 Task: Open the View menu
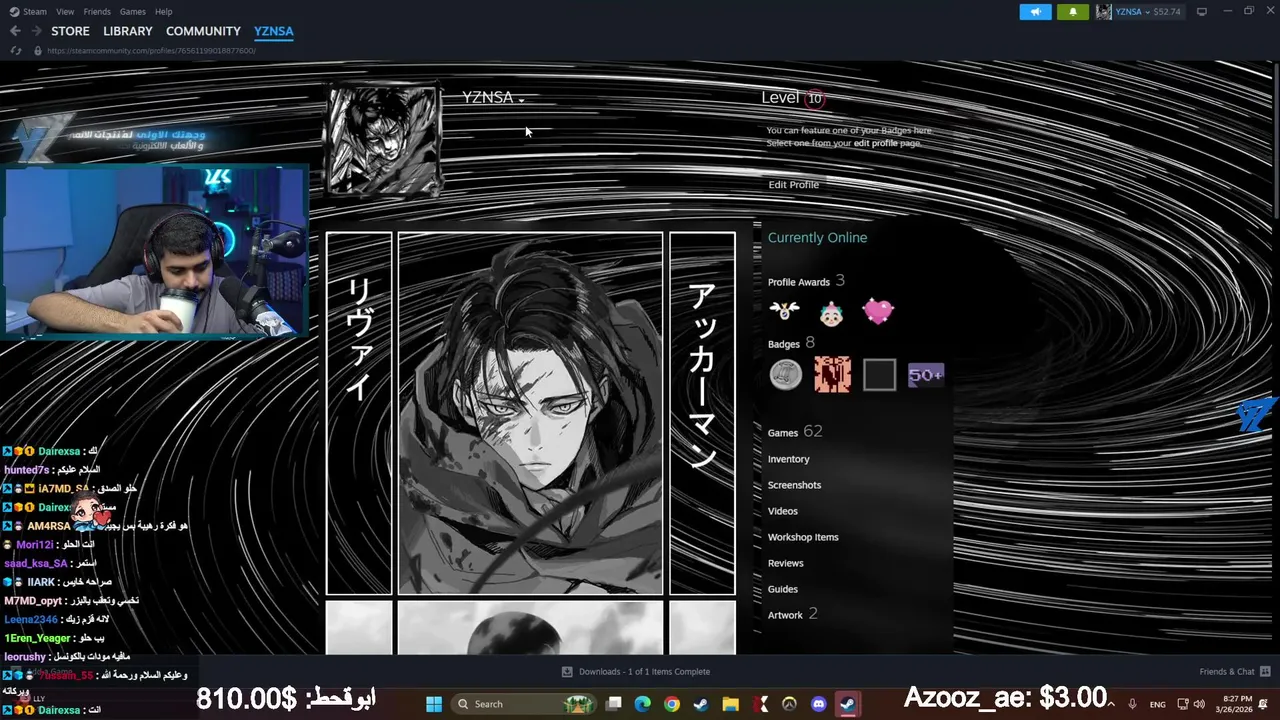click(x=65, y=11)
